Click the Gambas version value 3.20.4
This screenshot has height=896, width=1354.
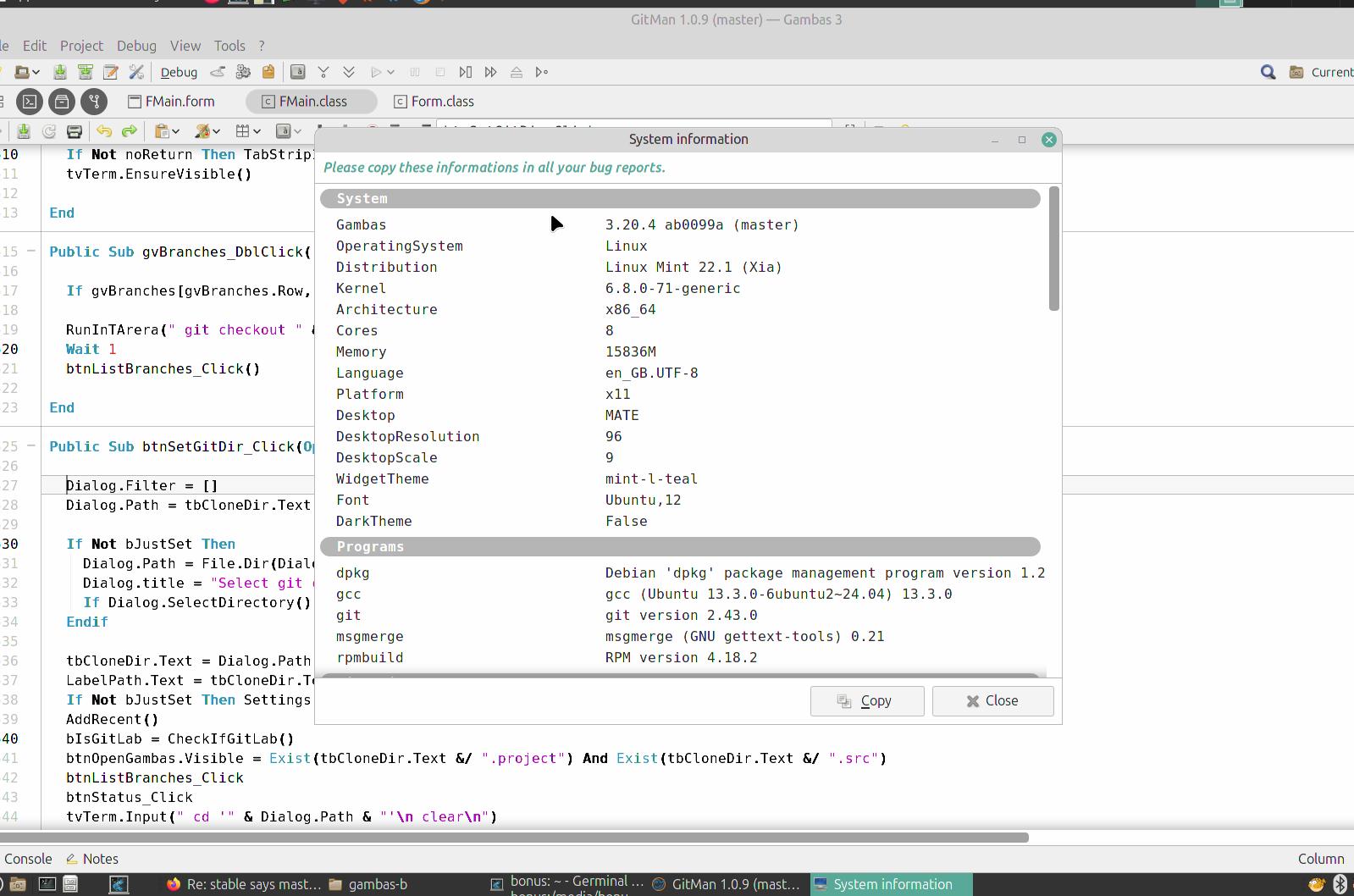tap(702, 225)
